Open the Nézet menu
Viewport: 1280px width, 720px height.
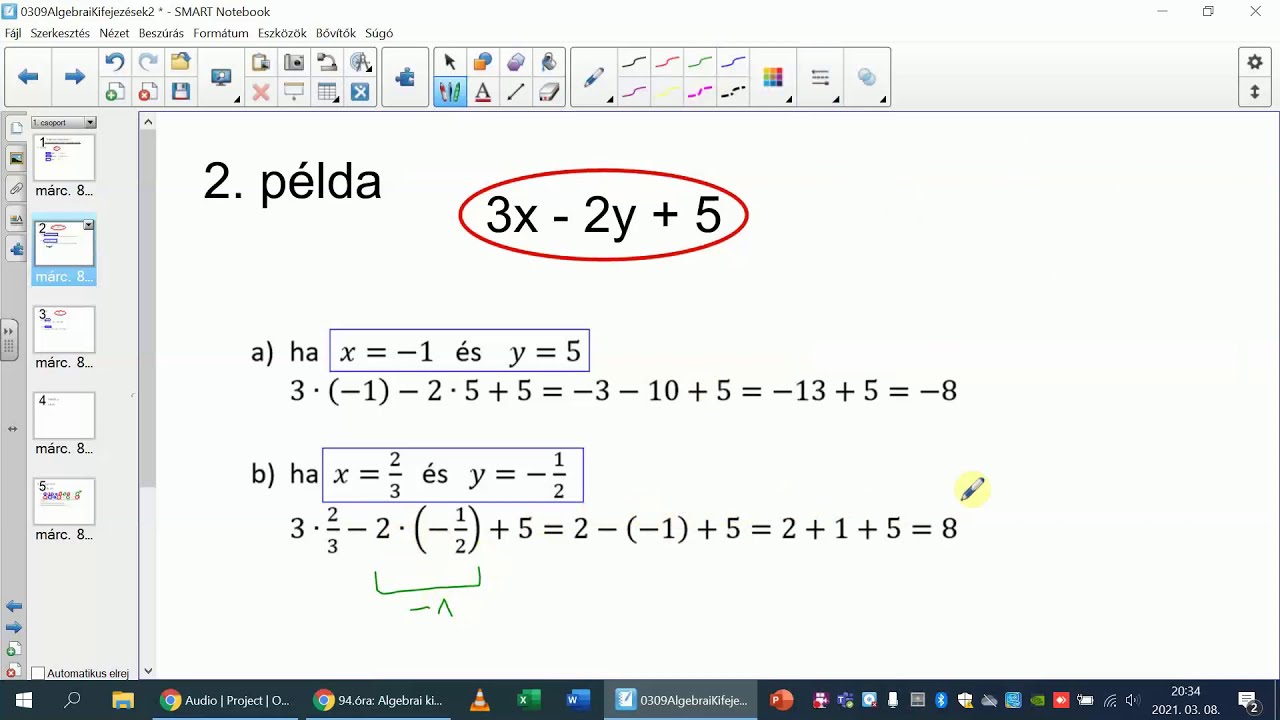coord(114,33)
